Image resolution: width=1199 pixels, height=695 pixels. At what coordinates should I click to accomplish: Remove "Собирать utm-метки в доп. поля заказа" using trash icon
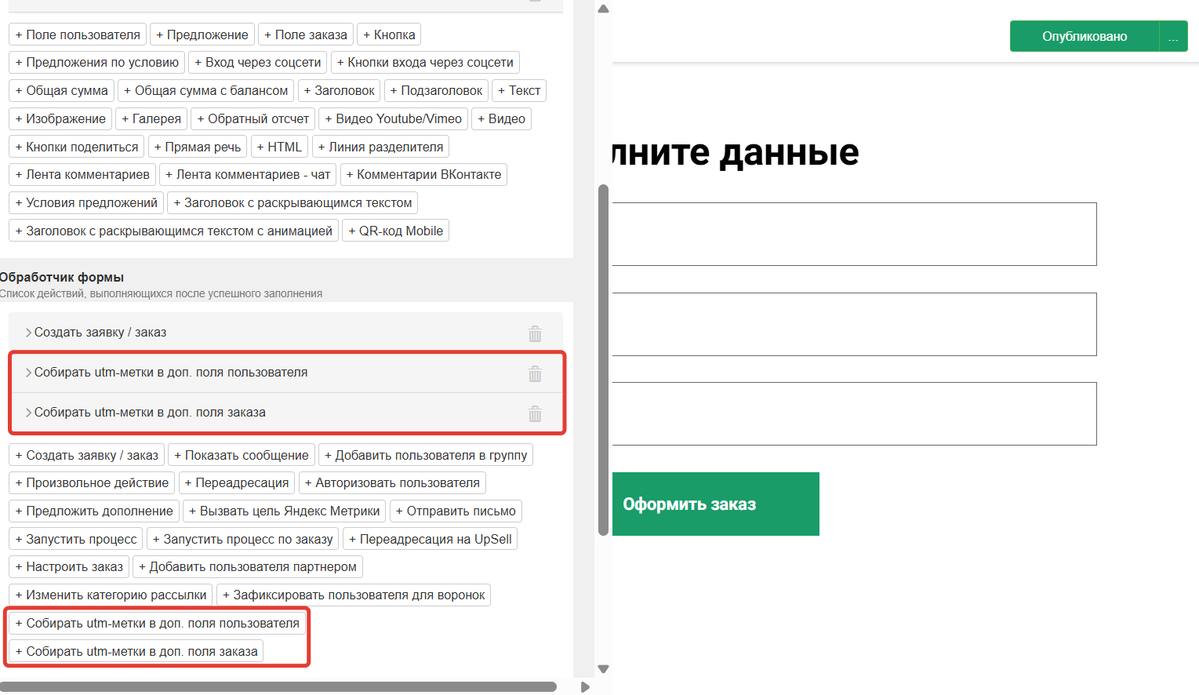[x=535, y=413]
